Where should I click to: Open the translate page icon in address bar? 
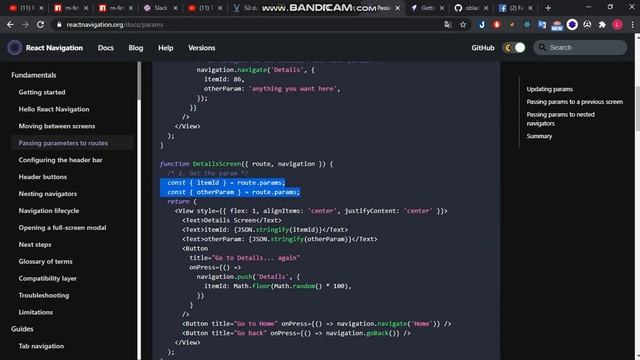pos(448,24)
